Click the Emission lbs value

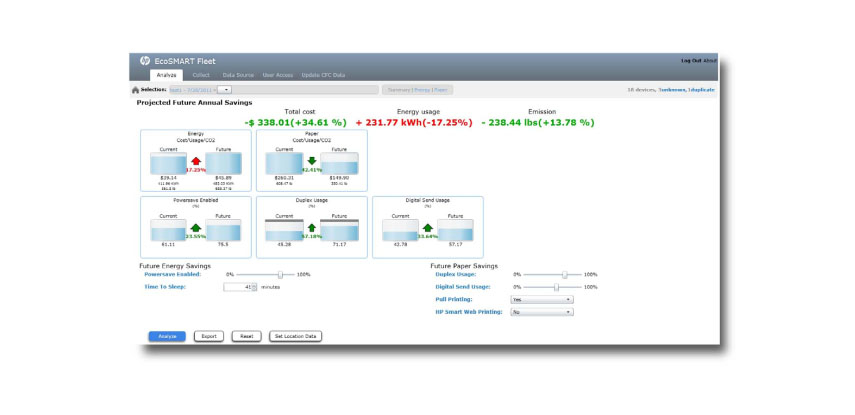(538, 123)
